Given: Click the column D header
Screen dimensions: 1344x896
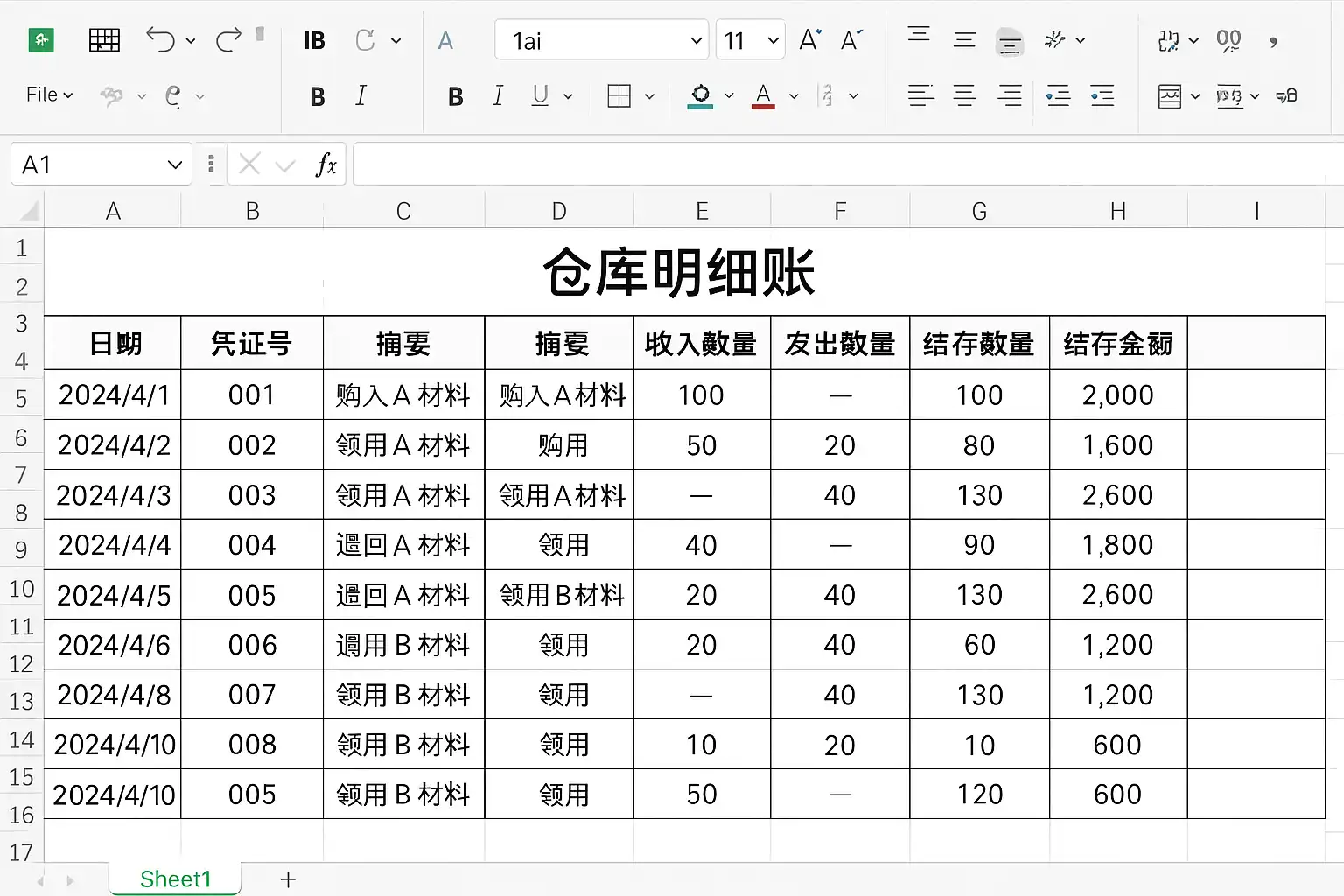Looking at the screenshot, I should pyautogui.click(x=559, y=211).
